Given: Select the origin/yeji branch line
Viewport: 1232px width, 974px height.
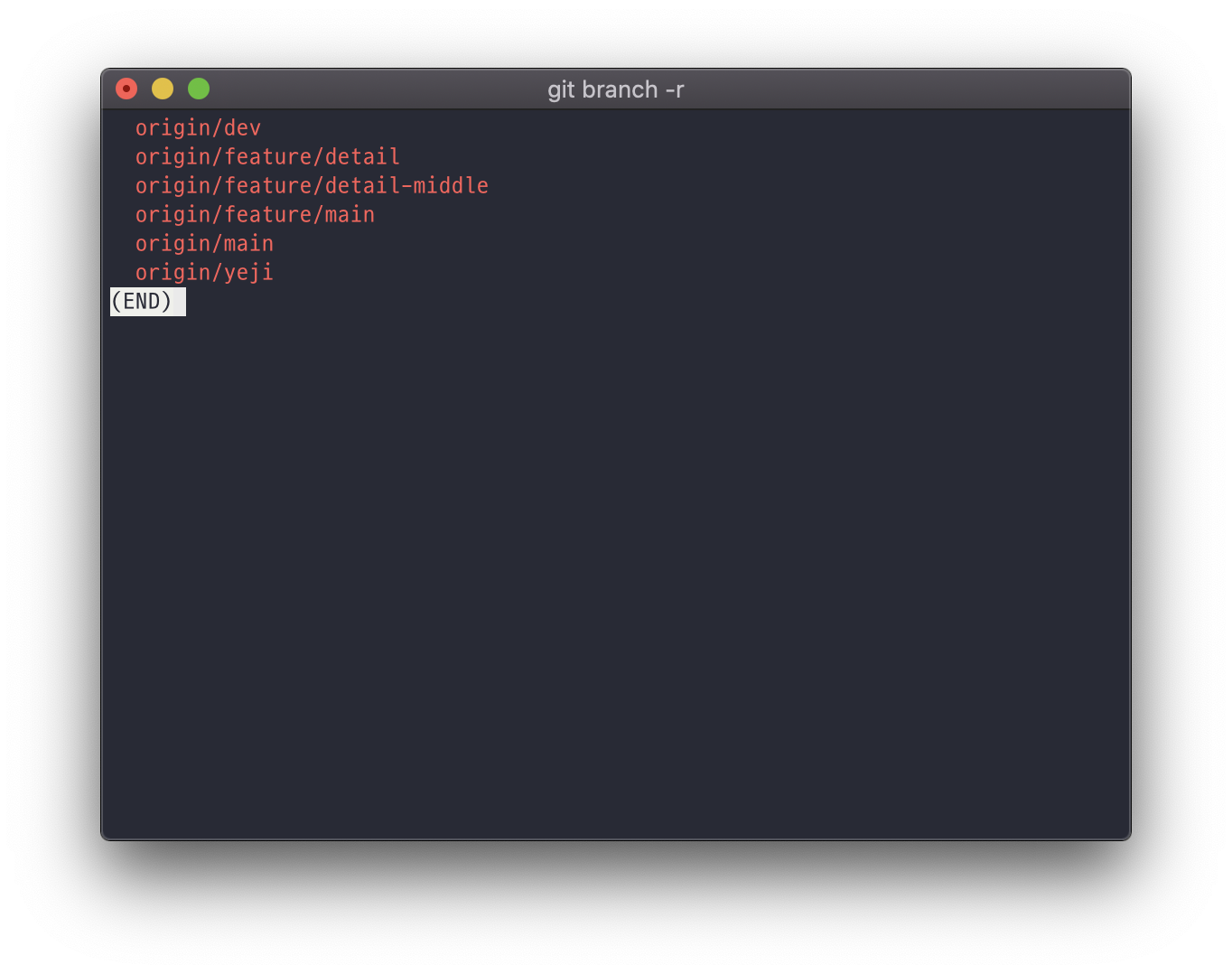Looking at the screenshot, I should point(204,272).
